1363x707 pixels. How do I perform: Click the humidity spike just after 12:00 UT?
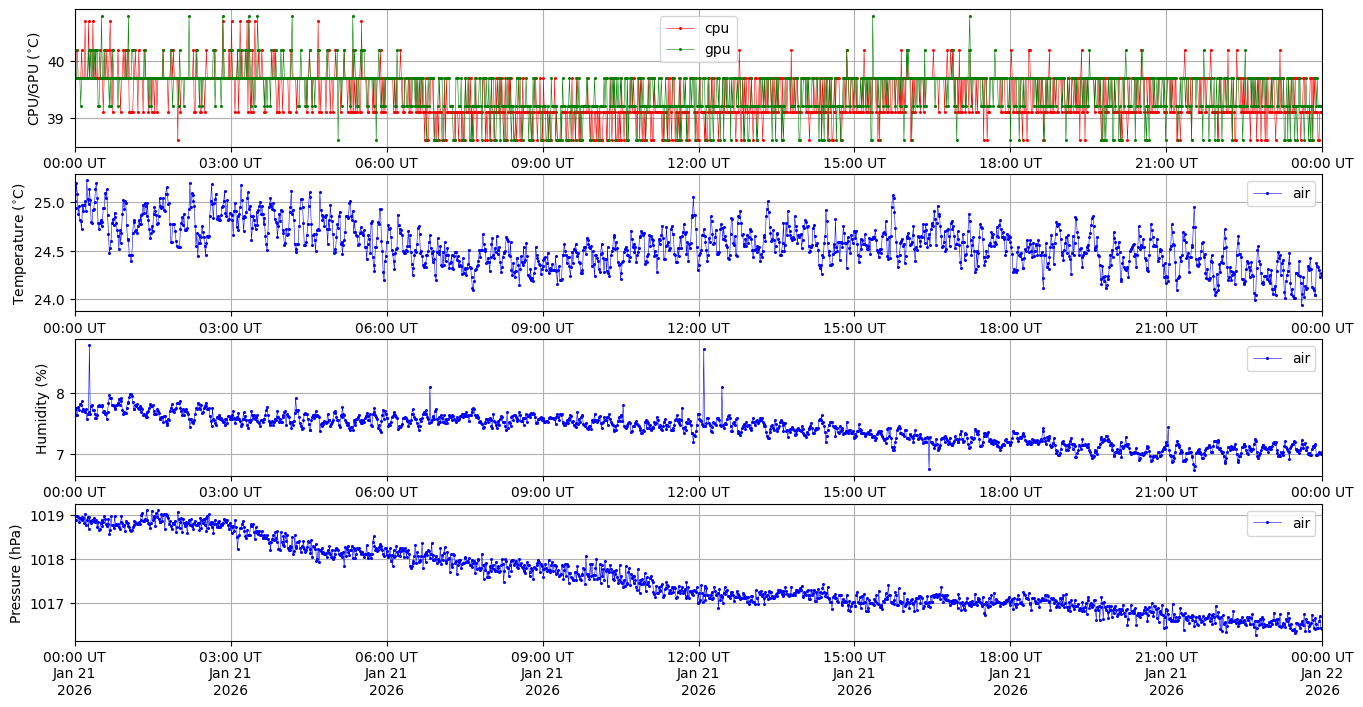coord(704,349)
